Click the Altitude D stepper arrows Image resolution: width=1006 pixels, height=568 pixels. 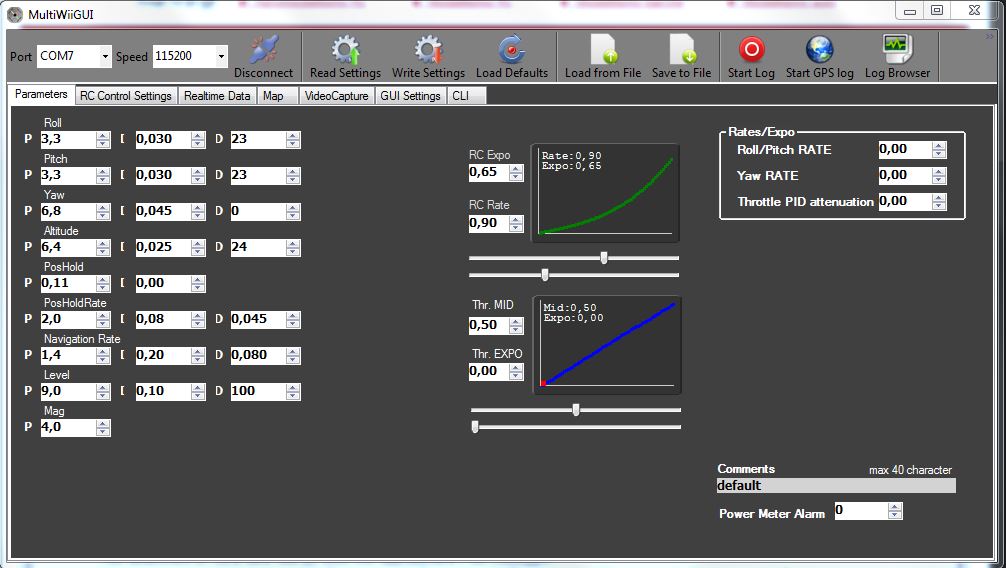293,247
